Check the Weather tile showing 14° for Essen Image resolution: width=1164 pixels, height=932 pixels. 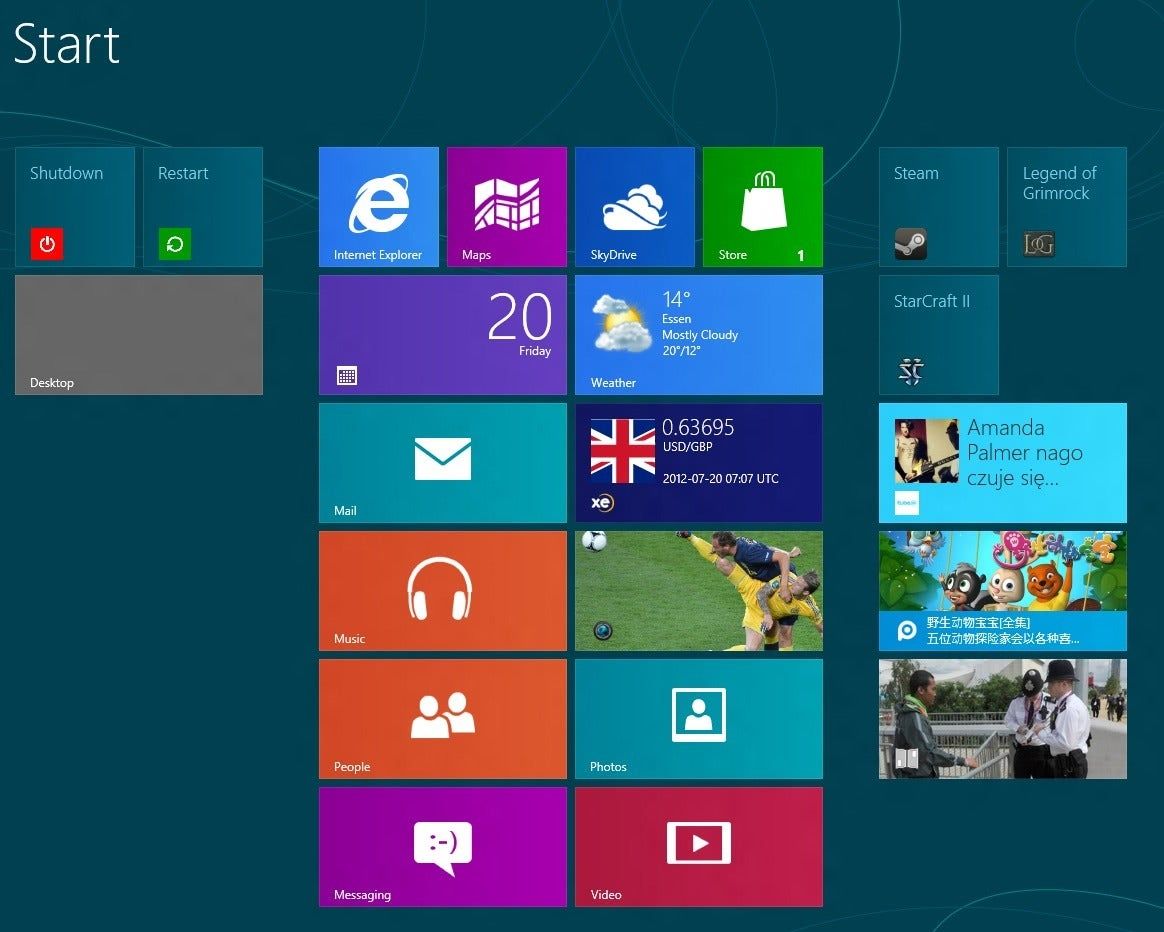click(x=698, y=334)
